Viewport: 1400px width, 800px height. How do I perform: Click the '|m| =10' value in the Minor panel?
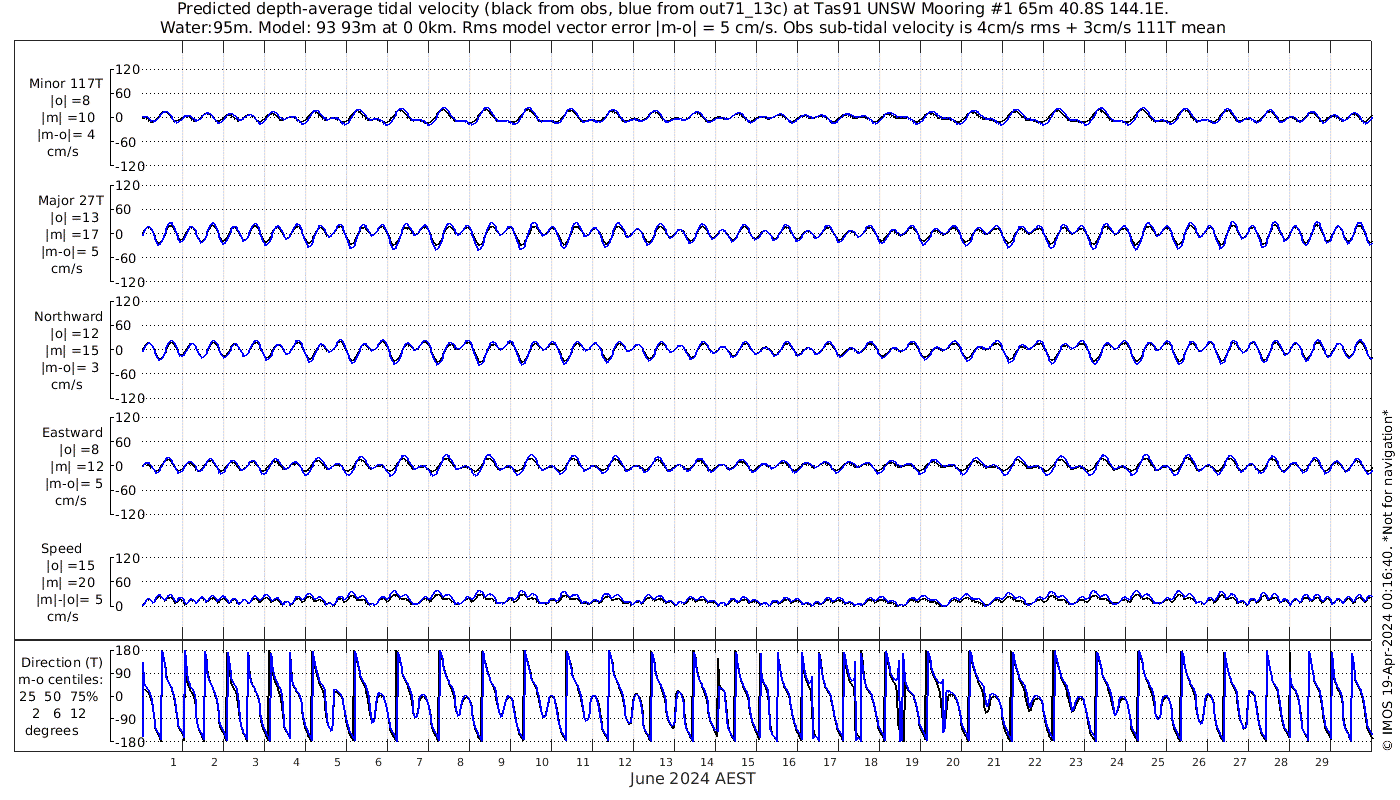tap(70, 118)
